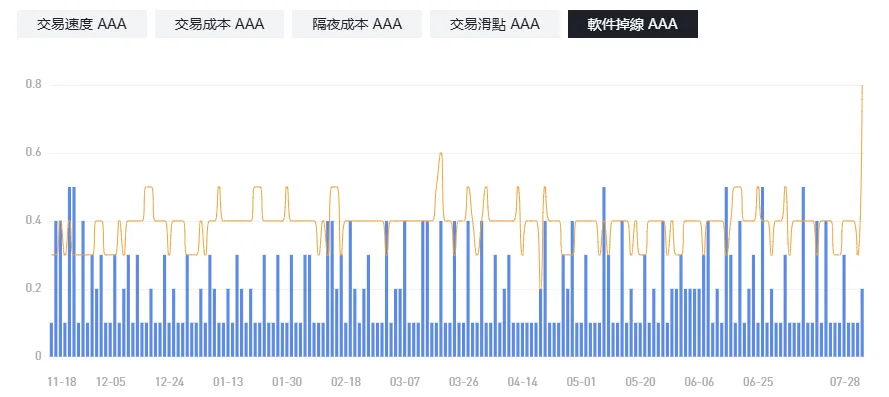Select the 隔夜成本 AAA tab
This screenshot has height=397, width=889.
357,24
